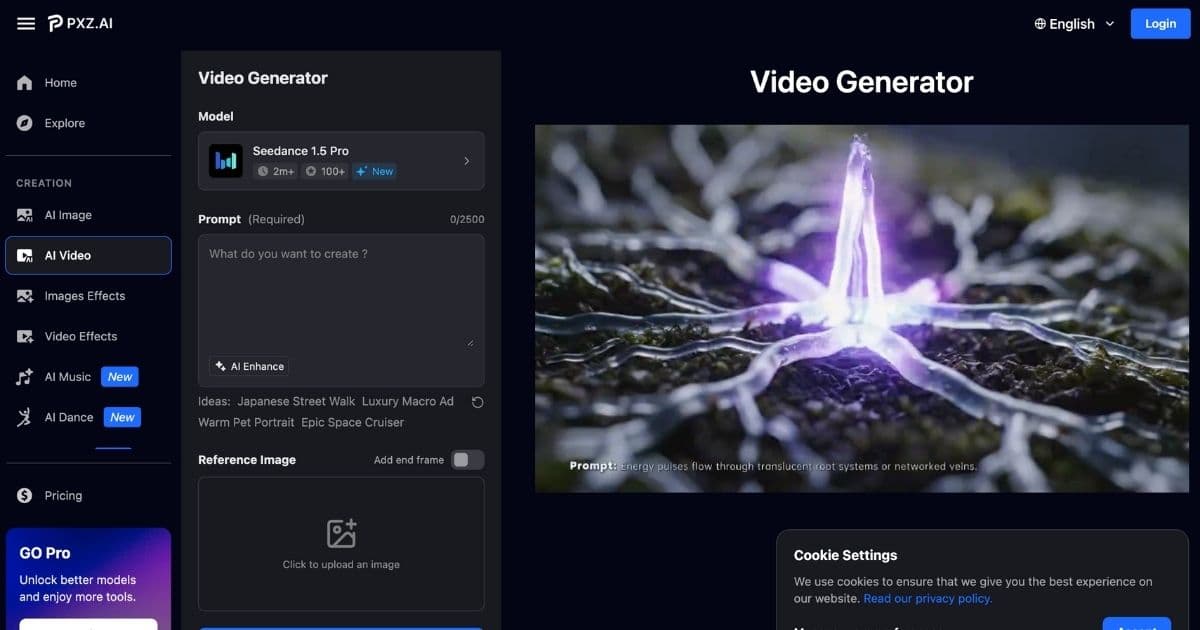Open the Images Effects tool
Viewport: 1200px width, 630px height.
coord(84,296)
